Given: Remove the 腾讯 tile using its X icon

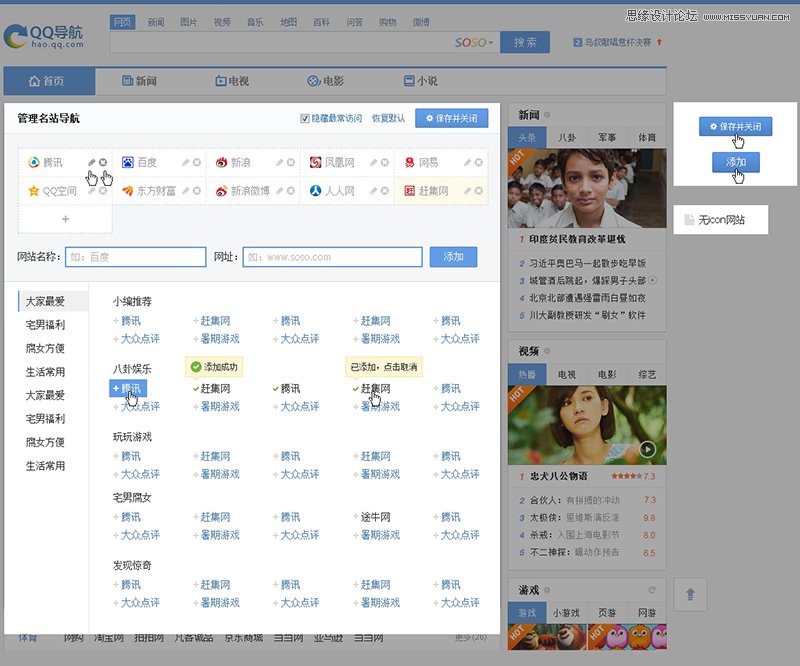Looking at the screenshot, I should [x=103, y=162].
